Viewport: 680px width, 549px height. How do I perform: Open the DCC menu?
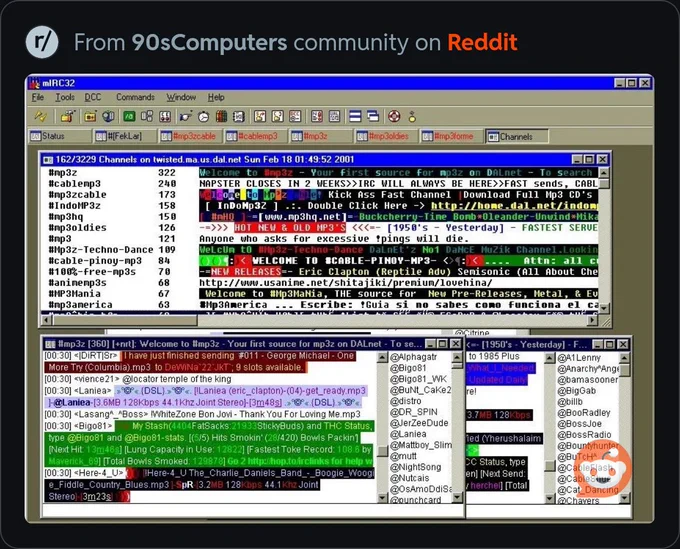pos(93,97)
